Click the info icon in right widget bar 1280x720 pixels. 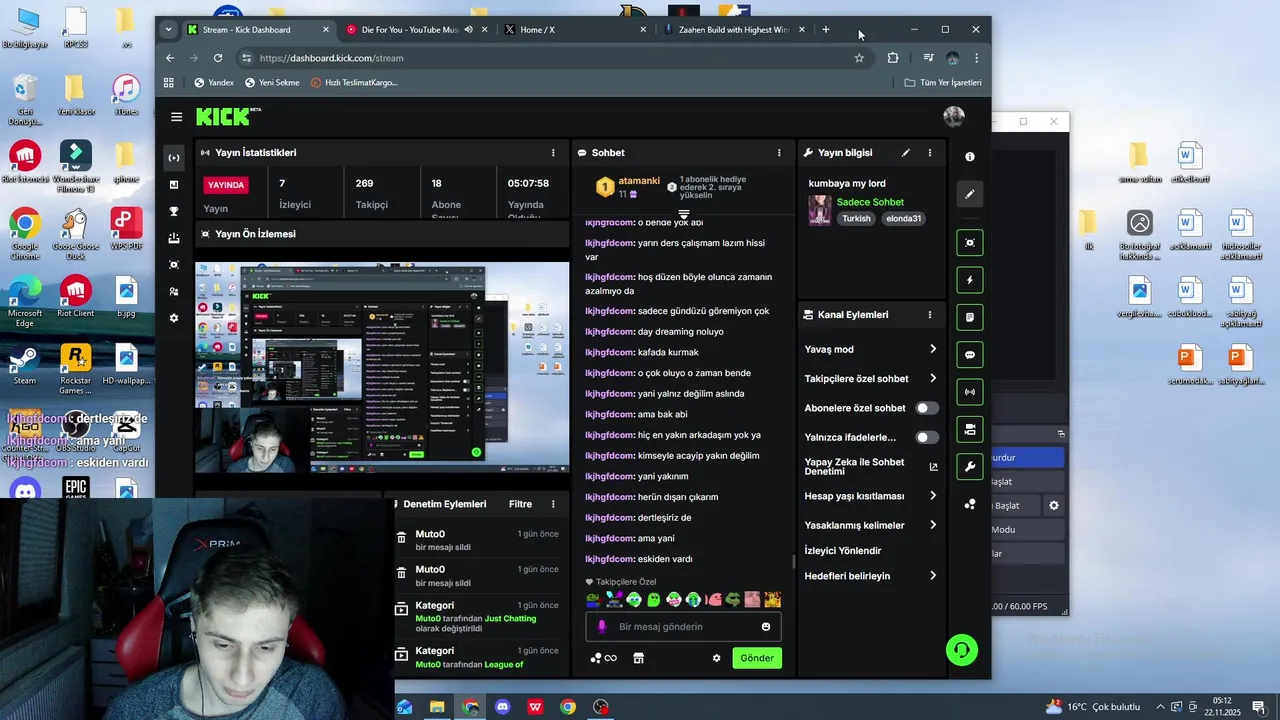click(x=969, y=157)
